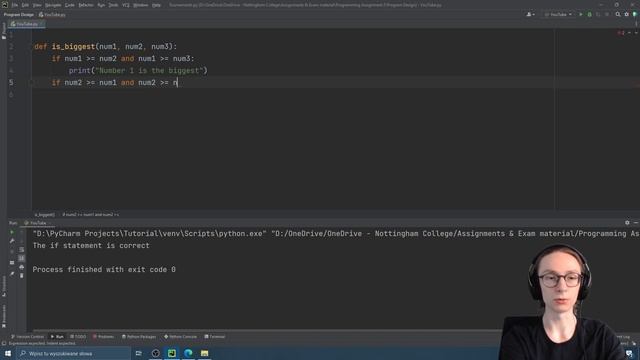This screenshot has width=640, height=360.
Task: Open the Version Control tool window
Action: point(27,337)
